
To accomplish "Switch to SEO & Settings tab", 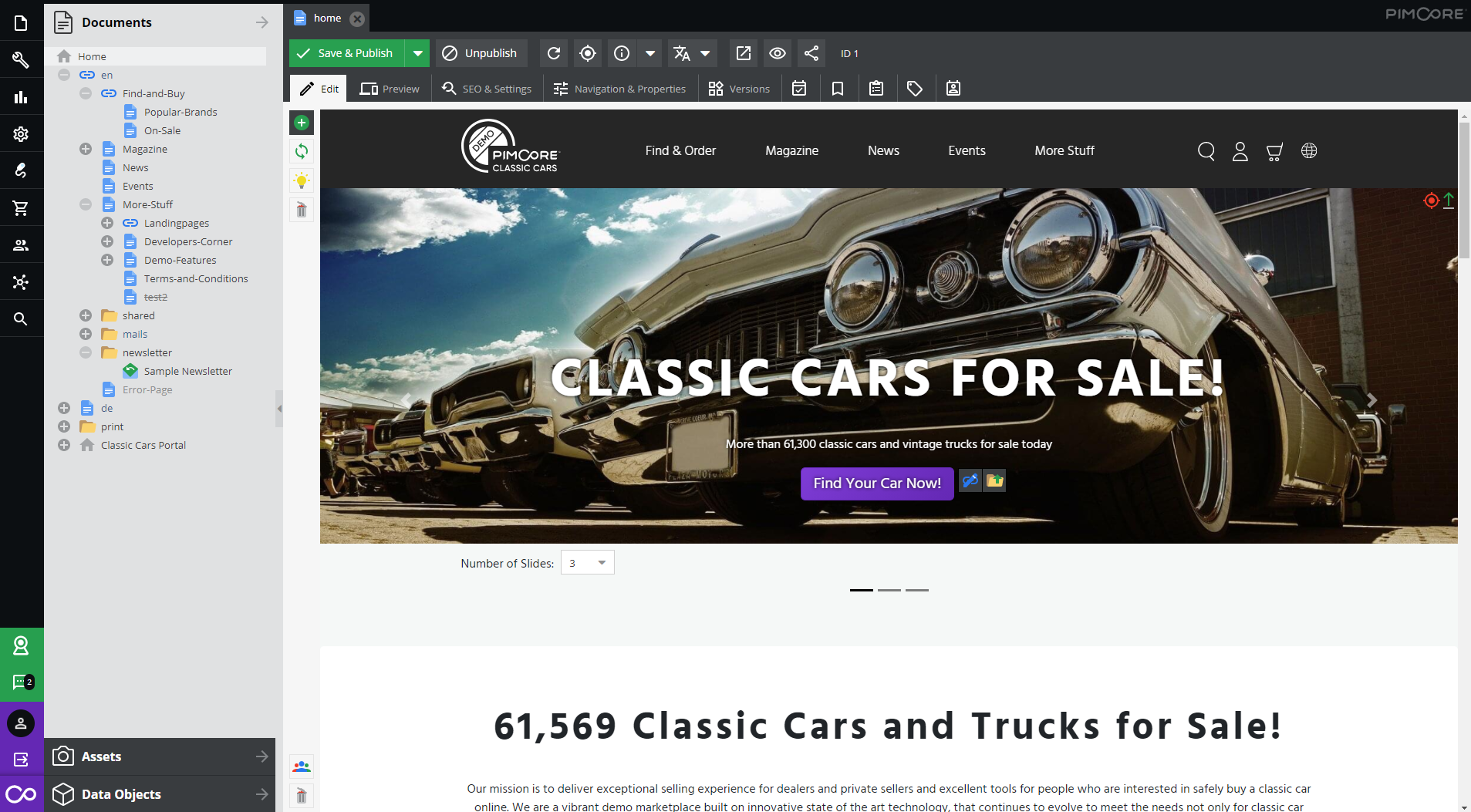I will pyautogui.click(x=488, y=89).
